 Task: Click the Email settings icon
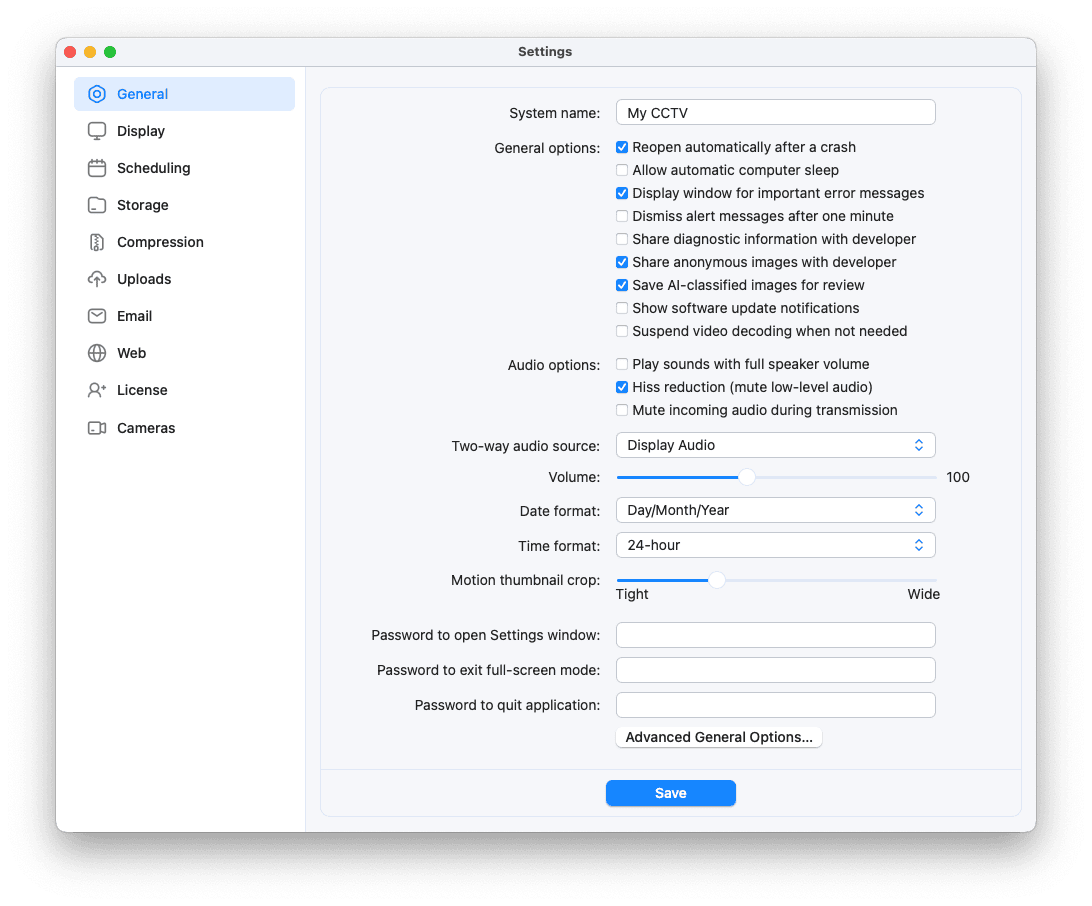coord(96,316)
